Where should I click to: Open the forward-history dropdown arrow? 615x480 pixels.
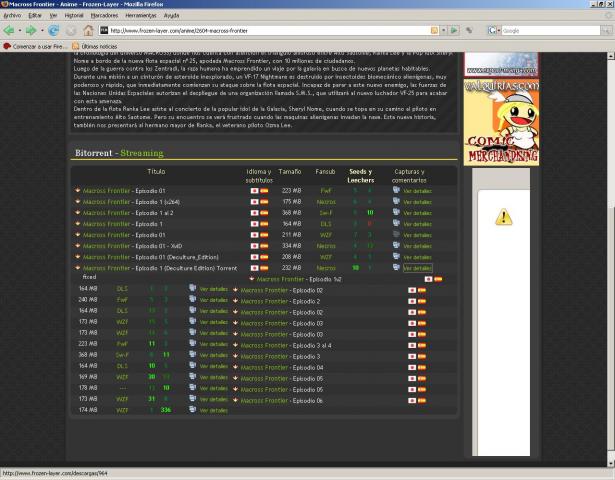pos(42,30)
